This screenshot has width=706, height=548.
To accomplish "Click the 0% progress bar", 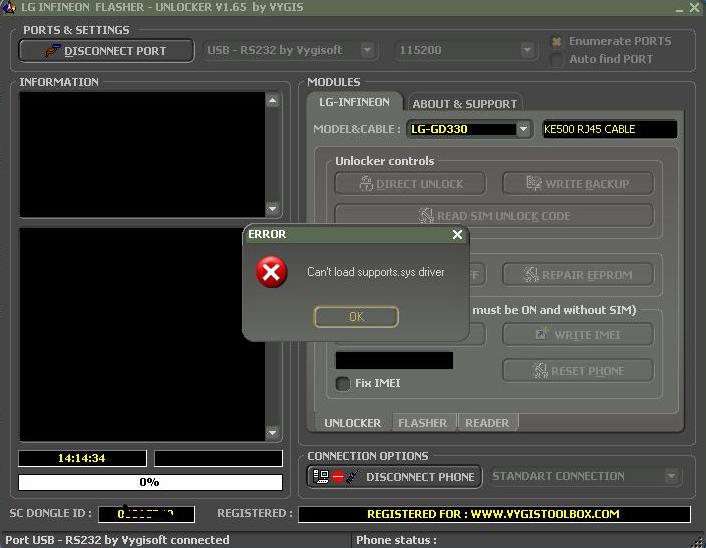I will 150,482.
